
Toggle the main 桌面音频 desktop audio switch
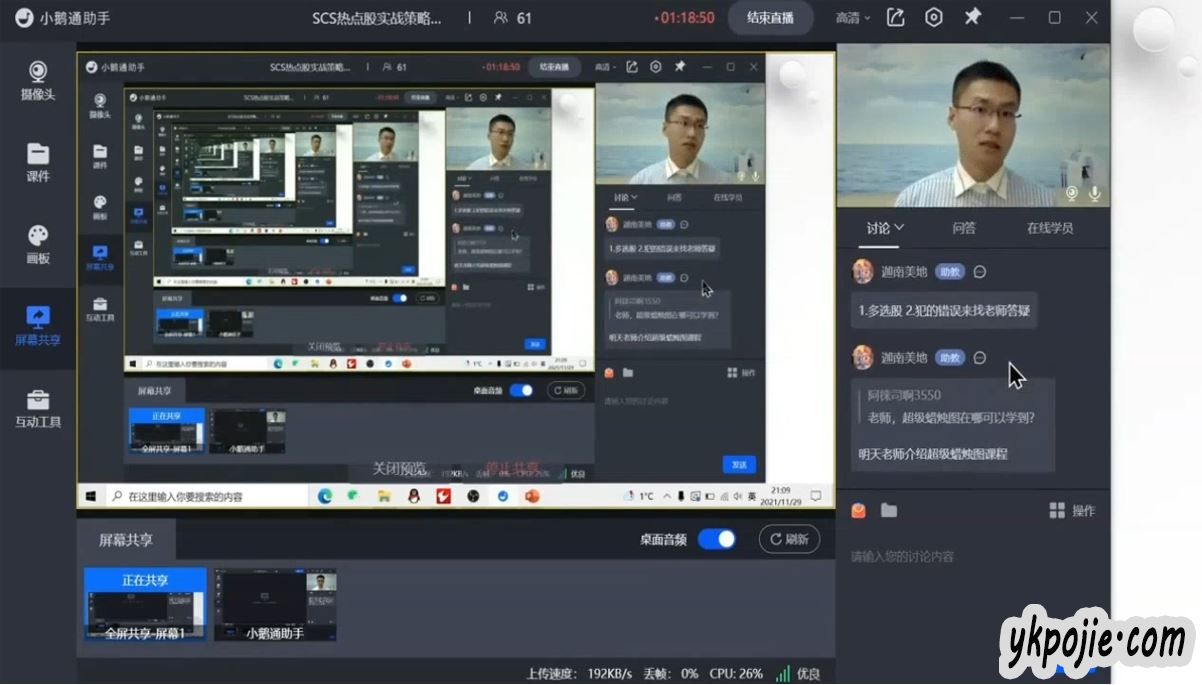tap(716, 539)
